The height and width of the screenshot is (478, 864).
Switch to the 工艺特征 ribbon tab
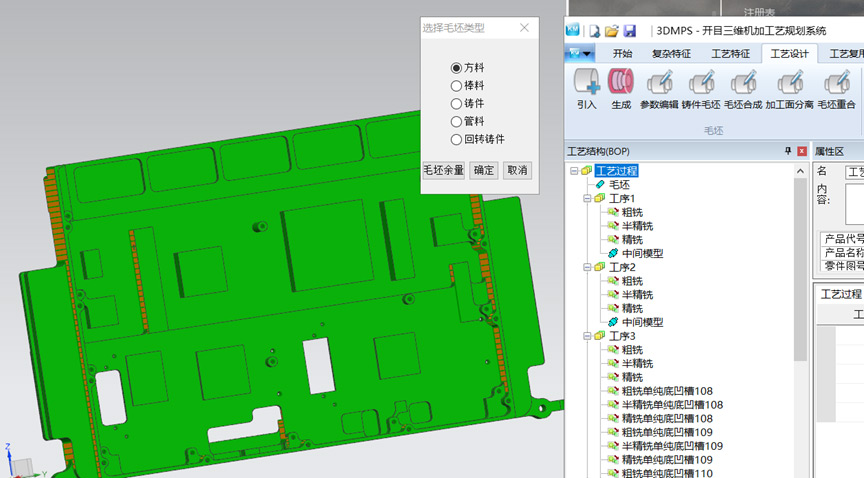[x=730, y=54]
